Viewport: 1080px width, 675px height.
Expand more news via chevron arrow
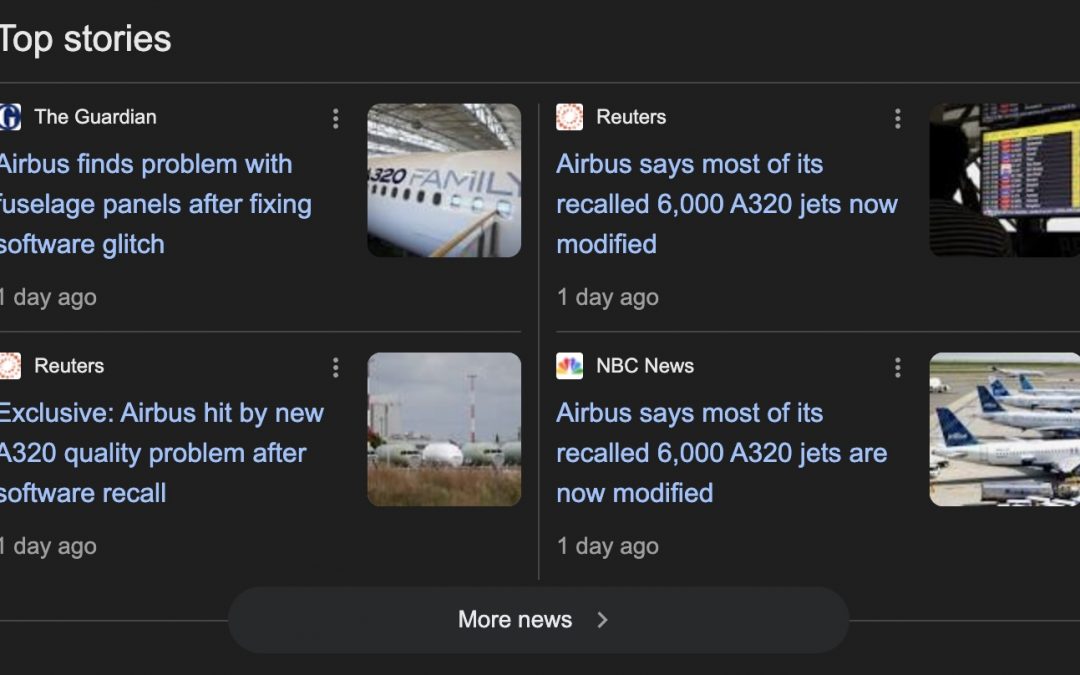pos(602,620)
